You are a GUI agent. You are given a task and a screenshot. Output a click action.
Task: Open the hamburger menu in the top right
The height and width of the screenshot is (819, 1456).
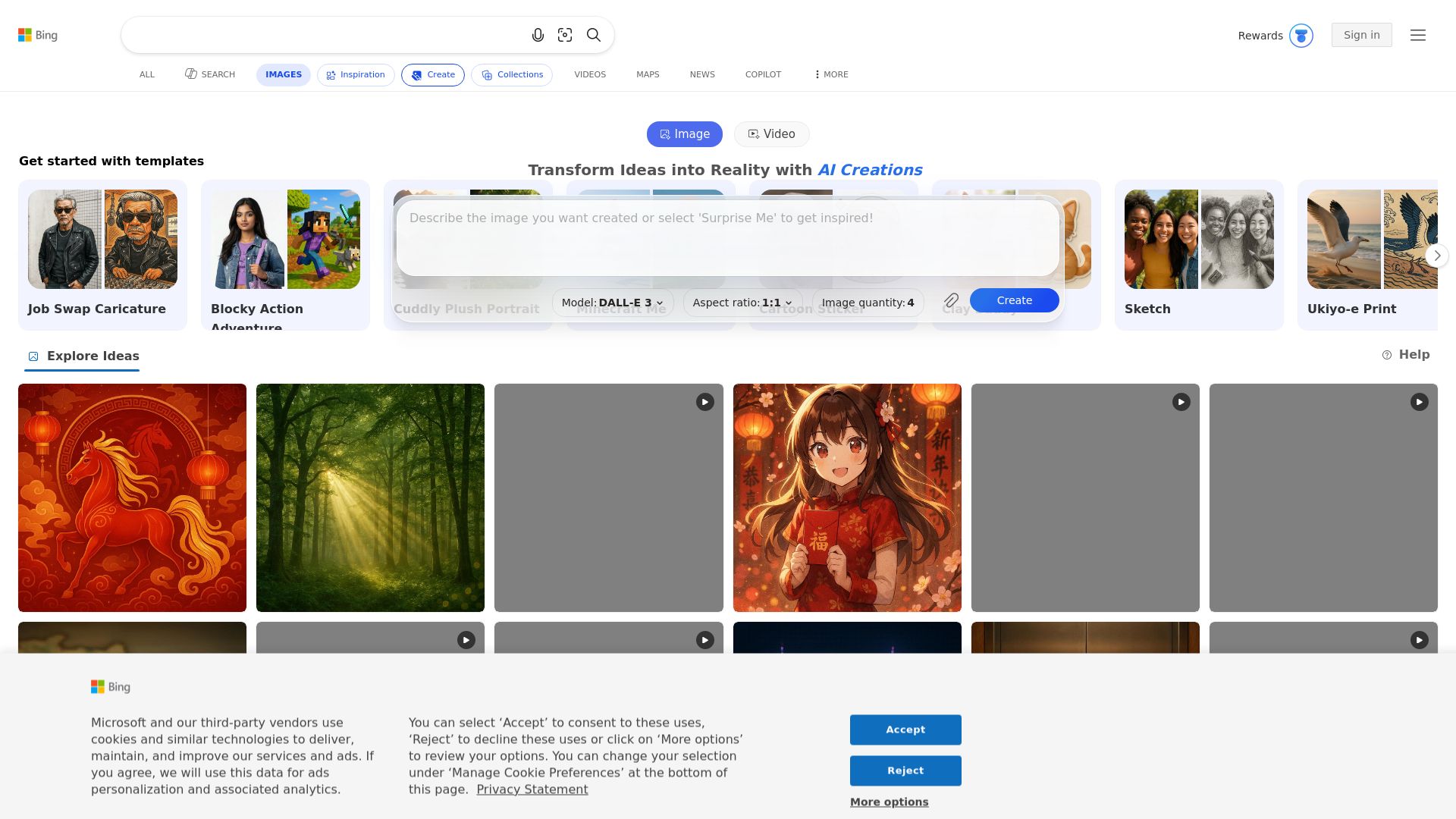pos(1418,35)
